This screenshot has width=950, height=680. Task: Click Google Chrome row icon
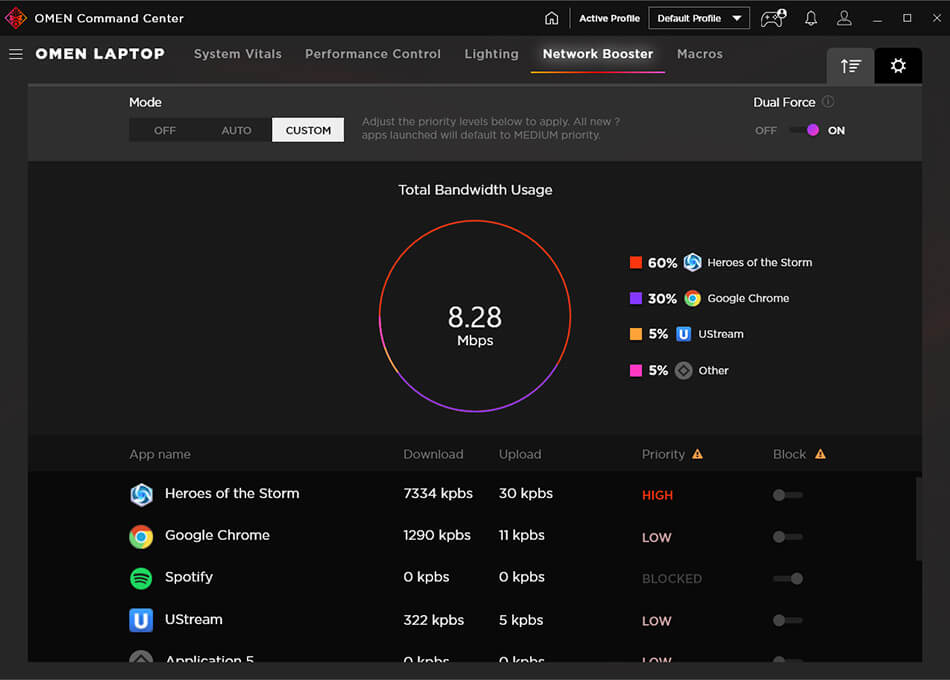tap(141, 536)
